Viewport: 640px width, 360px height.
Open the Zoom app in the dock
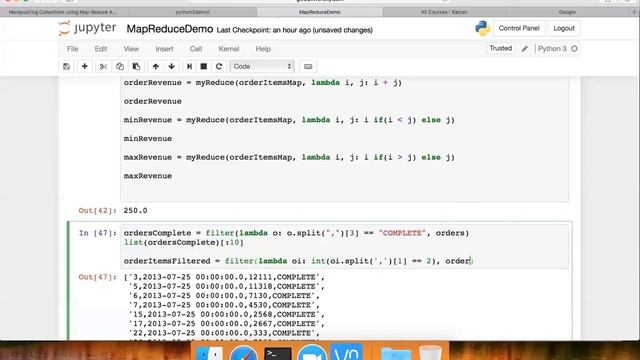coord(312,353)
